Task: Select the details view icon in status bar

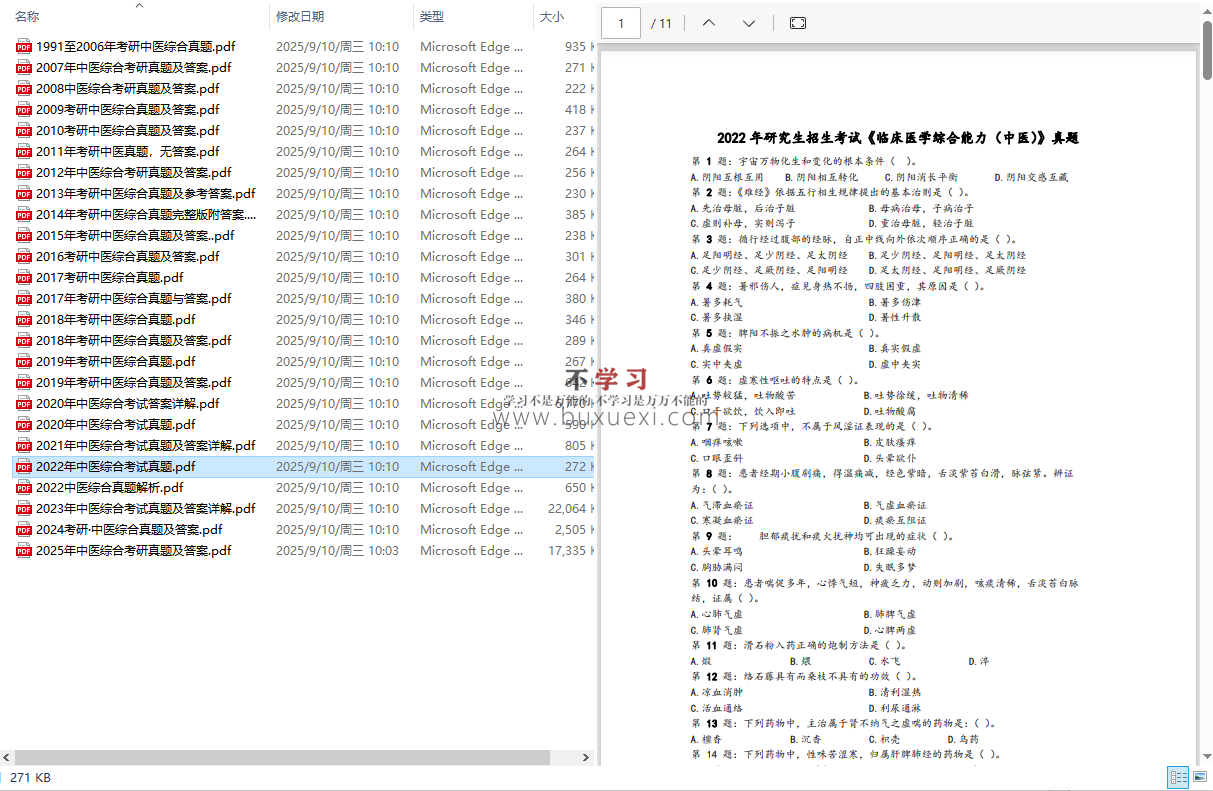Action: pyautogui.click(x=1177, y=778)
